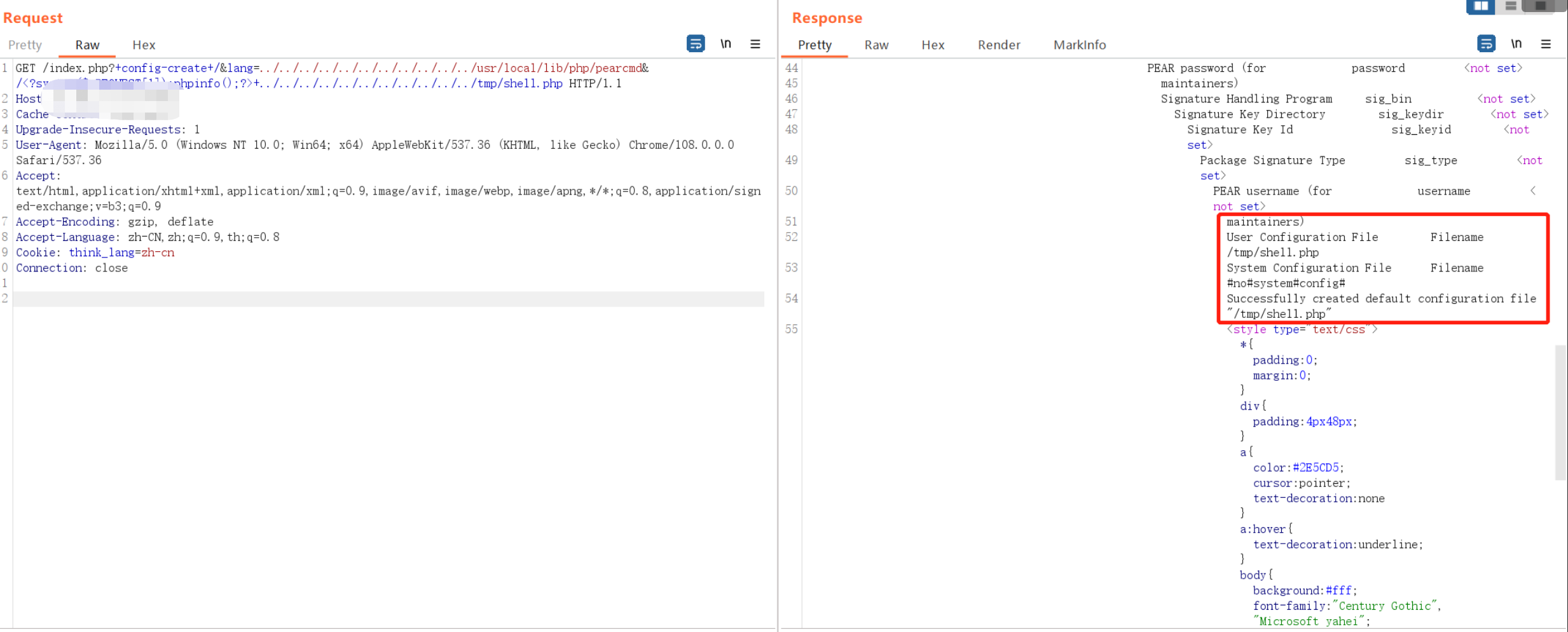Screen dimensions: 1568x632
Task: Click 'Signature Key Directory' response line
Action: (1249, 114)
